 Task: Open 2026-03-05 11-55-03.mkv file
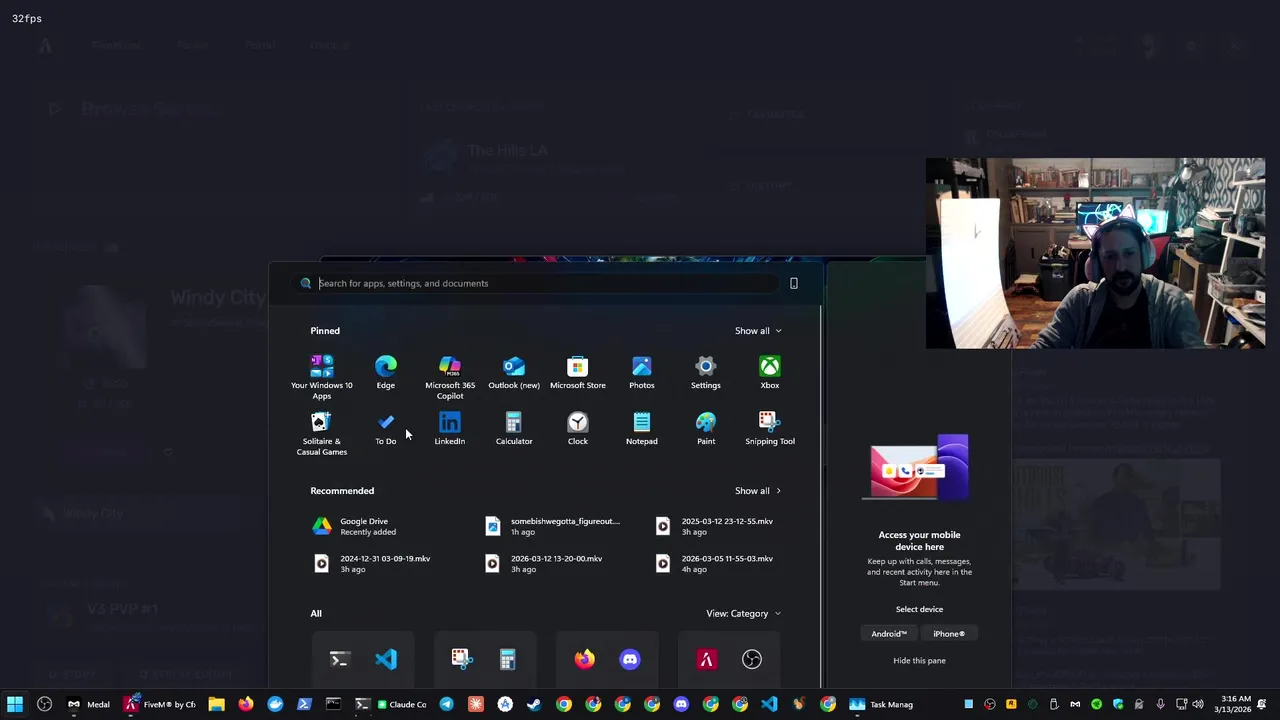pyautogui.click(x=714, y=564)
